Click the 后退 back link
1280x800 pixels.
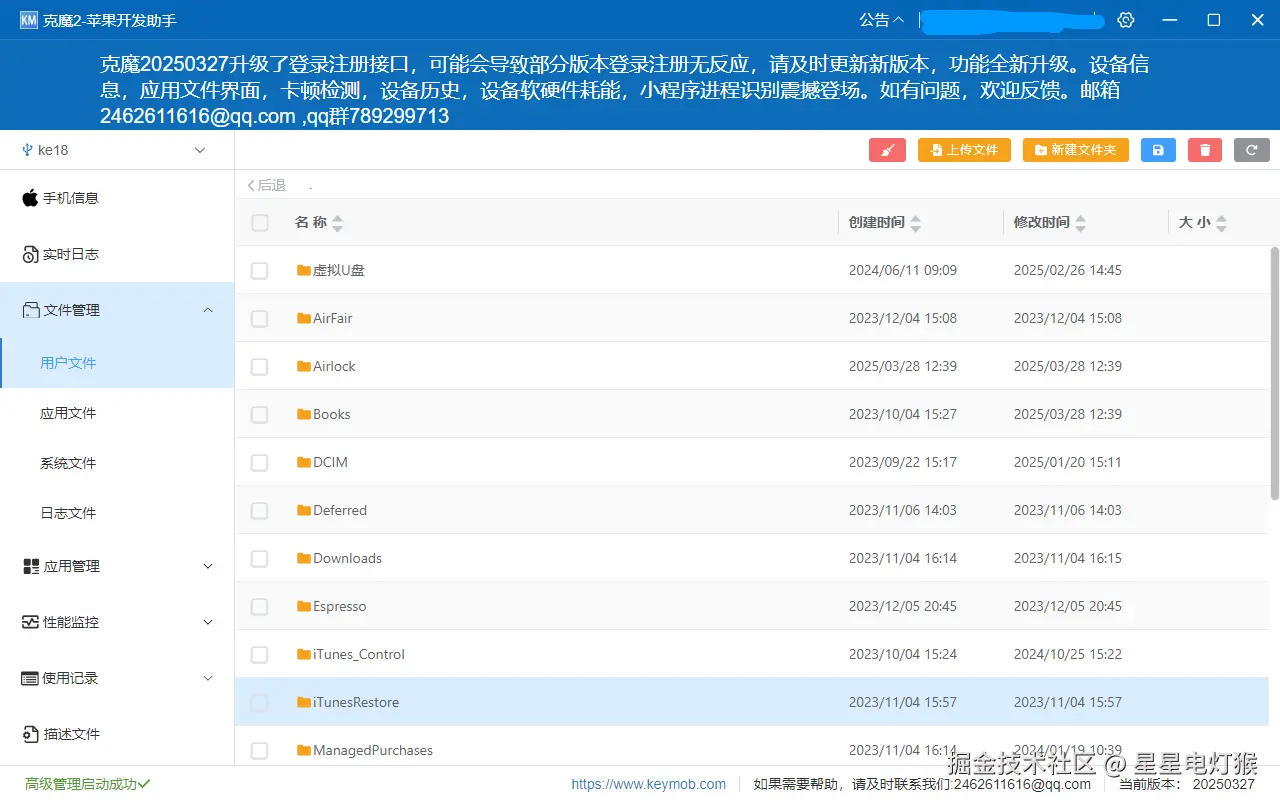(266, 185)
